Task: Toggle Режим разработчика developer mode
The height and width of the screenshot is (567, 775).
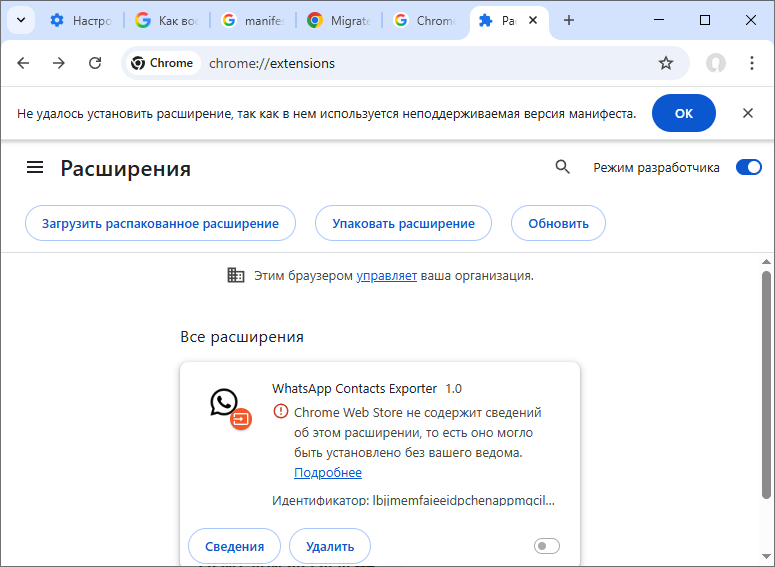Action: [x=748, y=167]
